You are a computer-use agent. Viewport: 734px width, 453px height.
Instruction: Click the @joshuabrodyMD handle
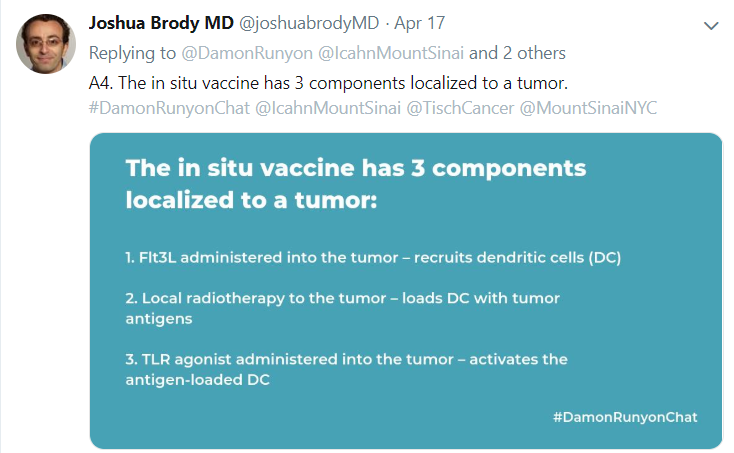coord(309,23)
